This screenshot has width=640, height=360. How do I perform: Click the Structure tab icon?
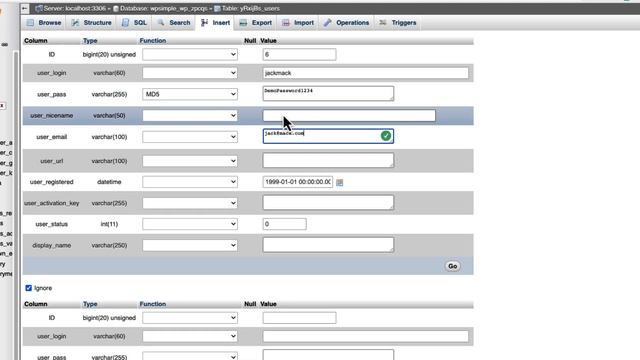pos(75,23)
